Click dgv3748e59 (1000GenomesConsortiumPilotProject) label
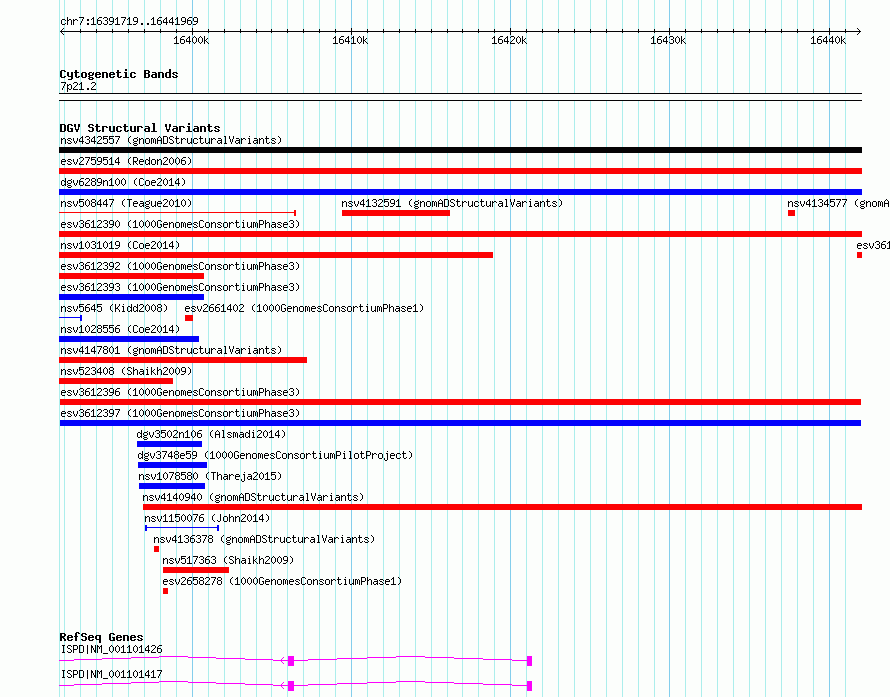Viewport: 890px width, 697px height. click(275, 455)
